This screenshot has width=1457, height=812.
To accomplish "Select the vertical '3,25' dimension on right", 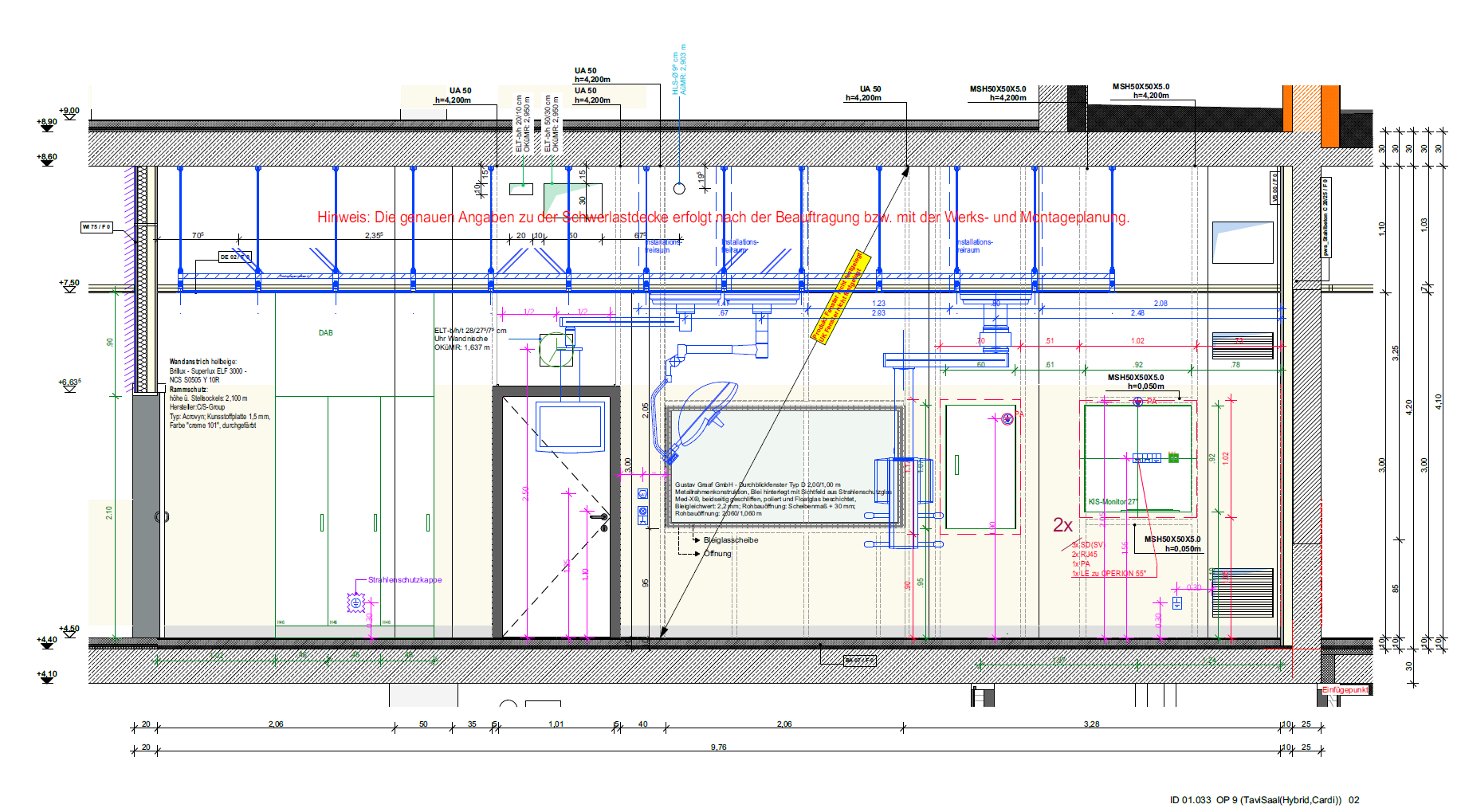I will pyautogui.click(x=1396, y=353).
